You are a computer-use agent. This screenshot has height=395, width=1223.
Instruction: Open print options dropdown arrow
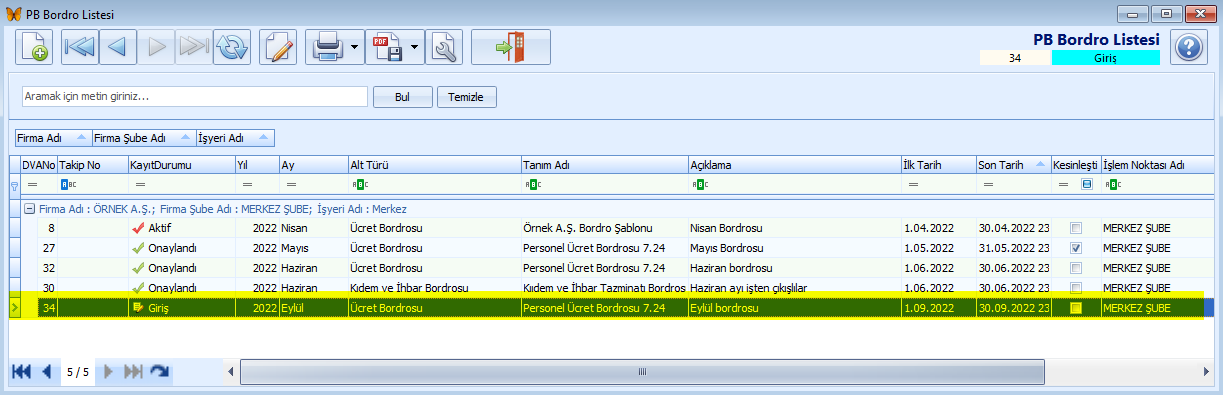coord(355,47)
